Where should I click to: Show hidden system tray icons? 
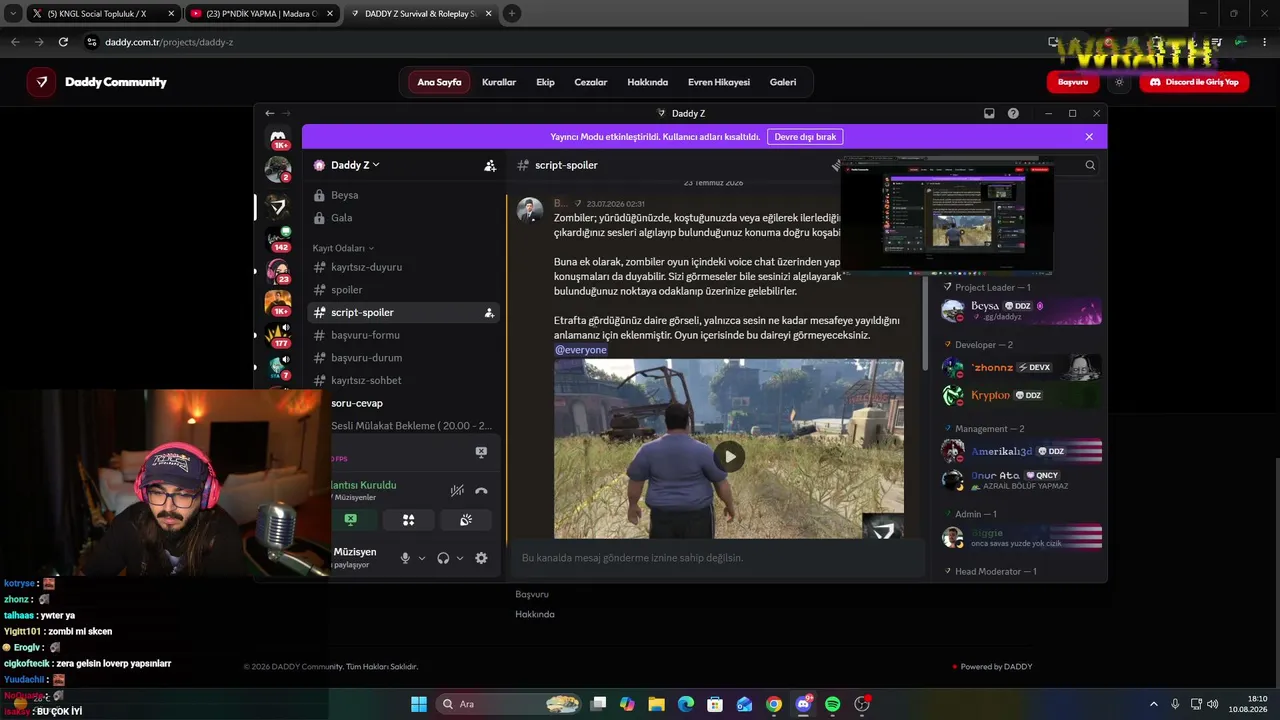click(1154, 704)
